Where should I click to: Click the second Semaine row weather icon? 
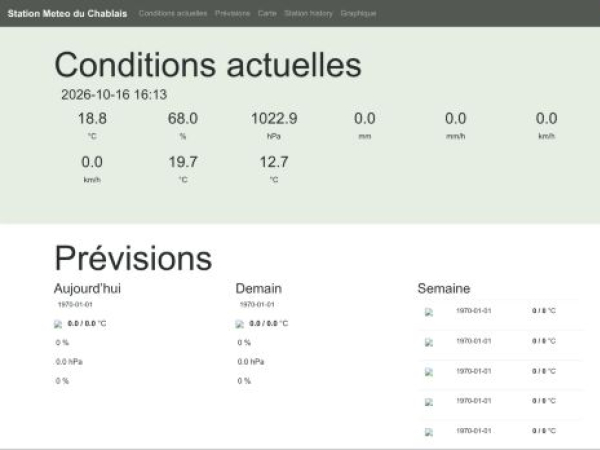[429, 342]
